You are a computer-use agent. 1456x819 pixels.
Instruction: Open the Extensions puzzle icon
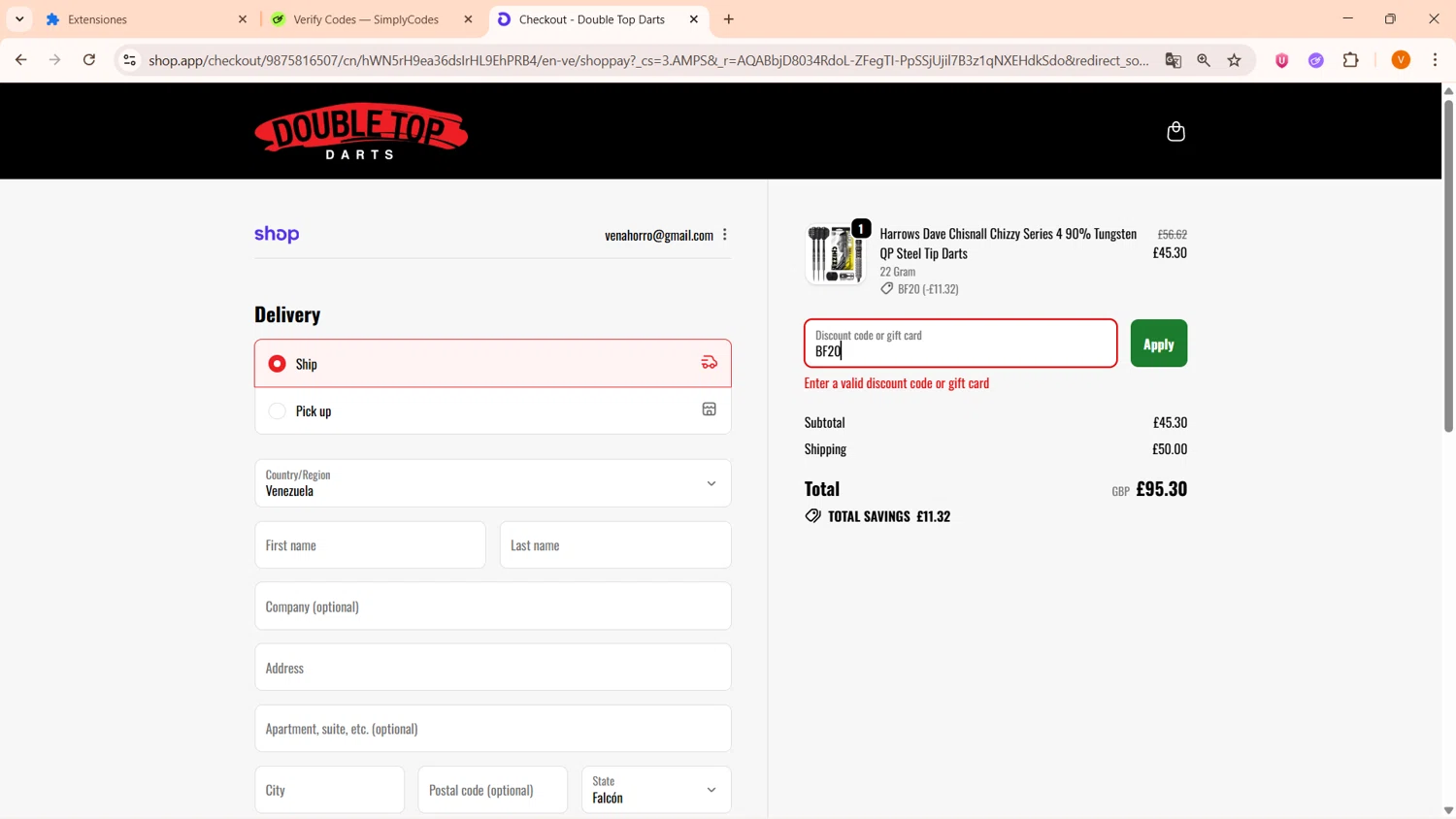(x=1351, y=60)
